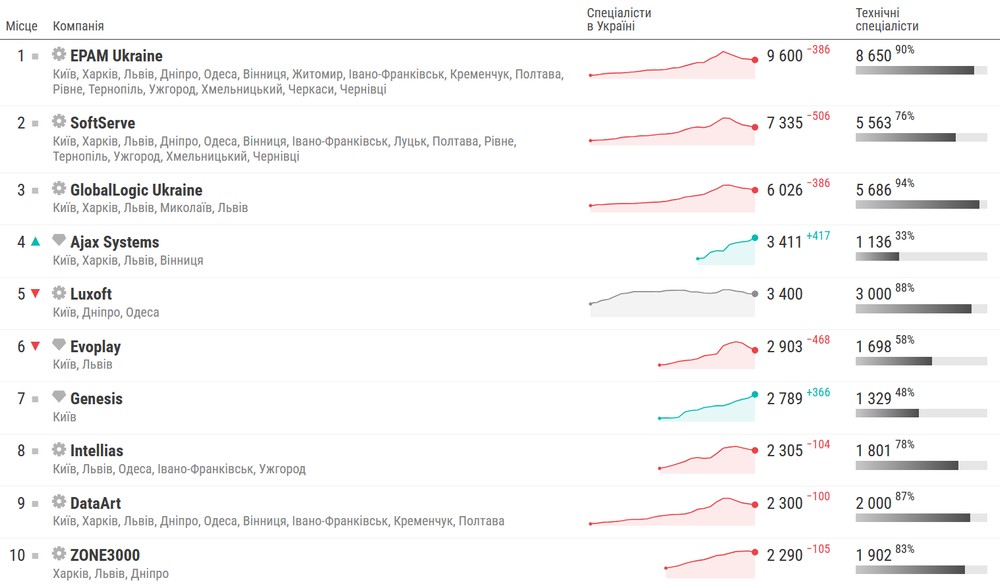Click the diamond icon next to Evoplay
The image size is (1000, 588).
coord(59,345)
